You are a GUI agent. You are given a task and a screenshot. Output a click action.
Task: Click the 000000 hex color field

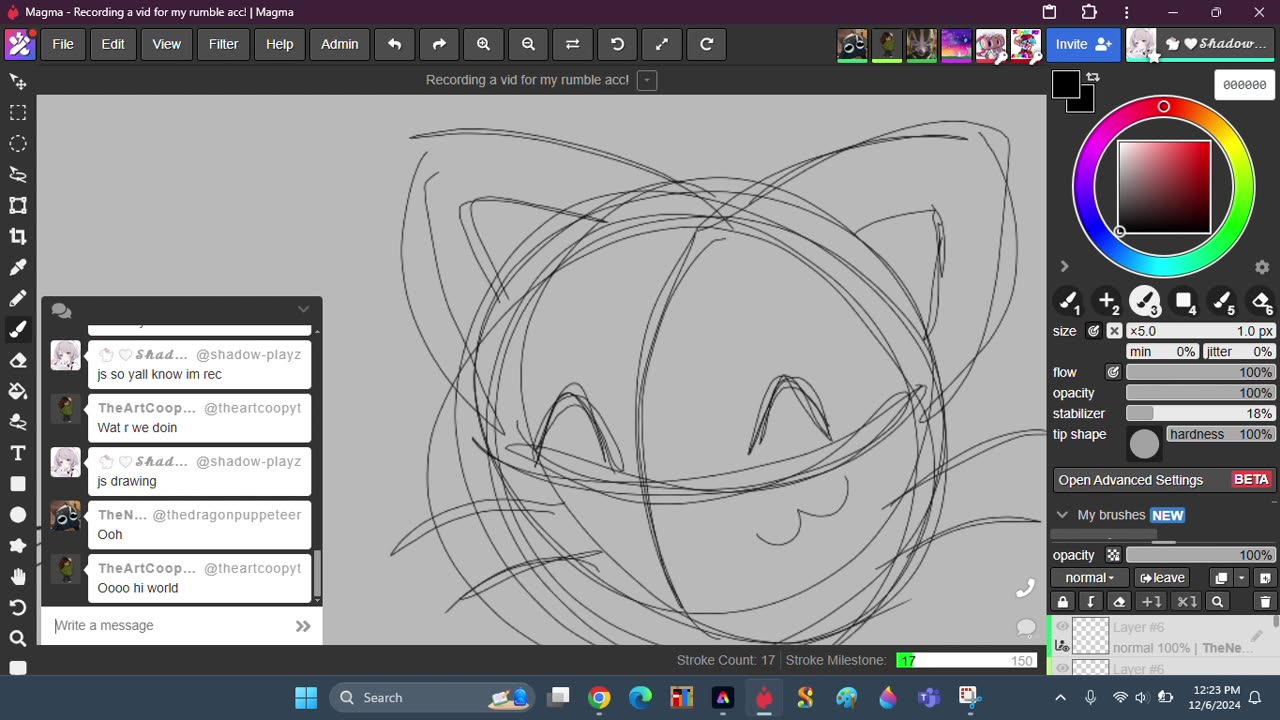tap(1245, 85)
